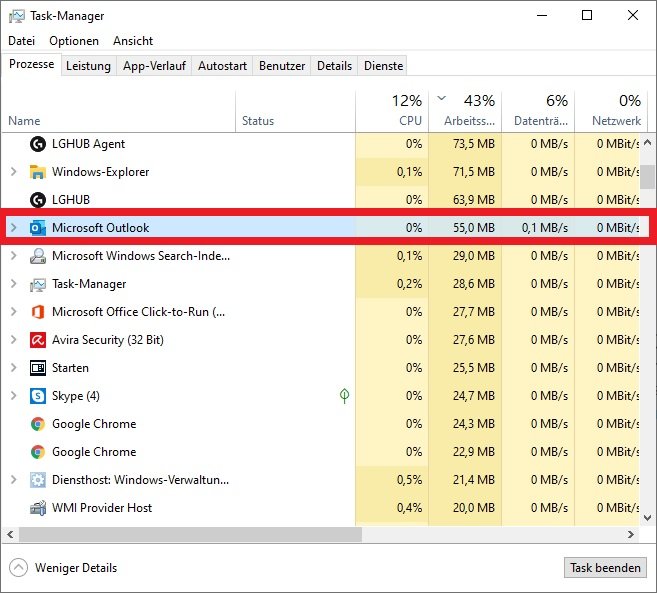Expand the Windows-Explorer process group
Image resolution: width=657 pixels, height=593 pixels.
click(x=13, y=172)
